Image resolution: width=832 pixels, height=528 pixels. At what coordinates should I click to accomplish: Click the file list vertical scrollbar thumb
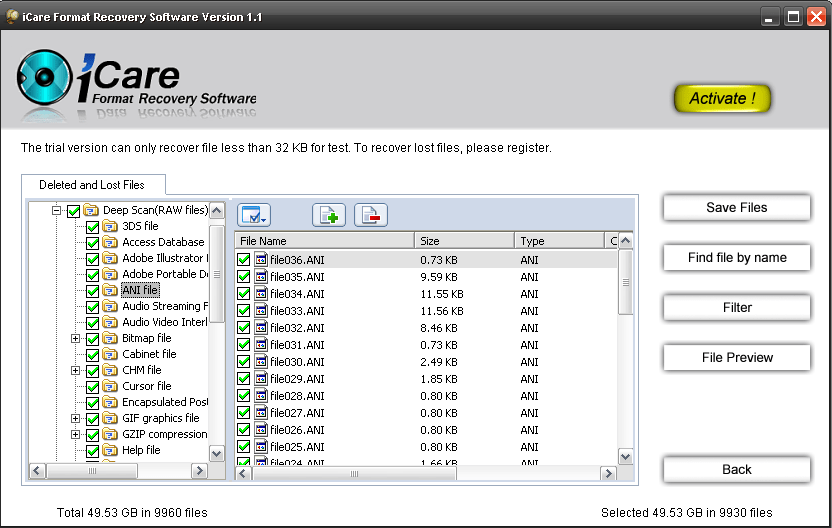(x=626, y=282)
